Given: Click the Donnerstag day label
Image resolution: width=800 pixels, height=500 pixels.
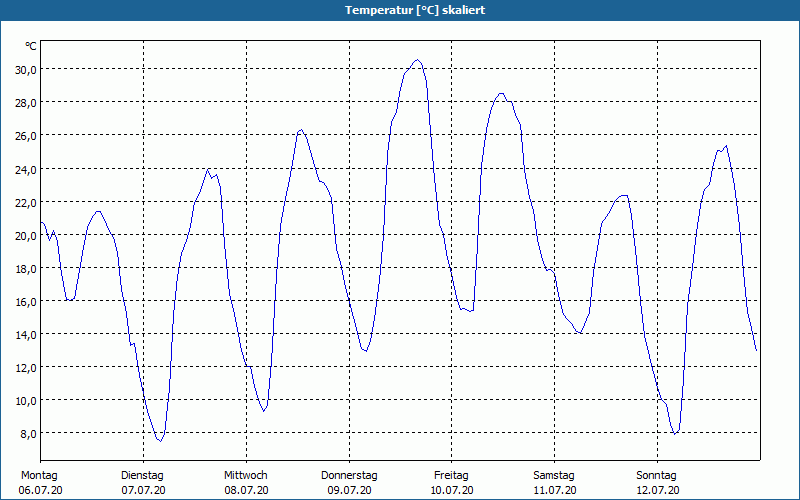Looking at the screenshot, I should pos(349,476).
